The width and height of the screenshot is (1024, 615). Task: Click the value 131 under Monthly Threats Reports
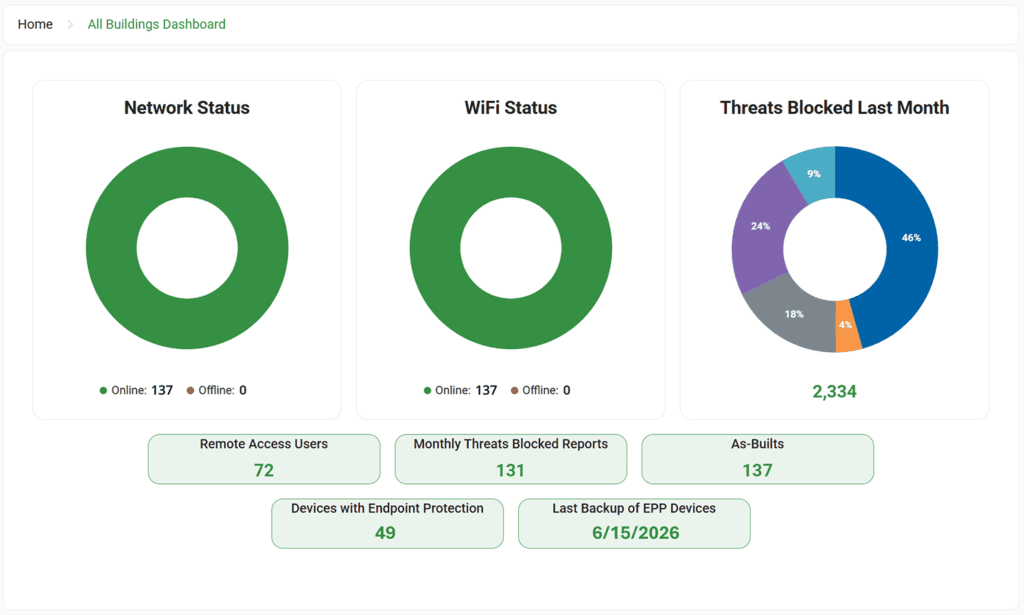510,470
